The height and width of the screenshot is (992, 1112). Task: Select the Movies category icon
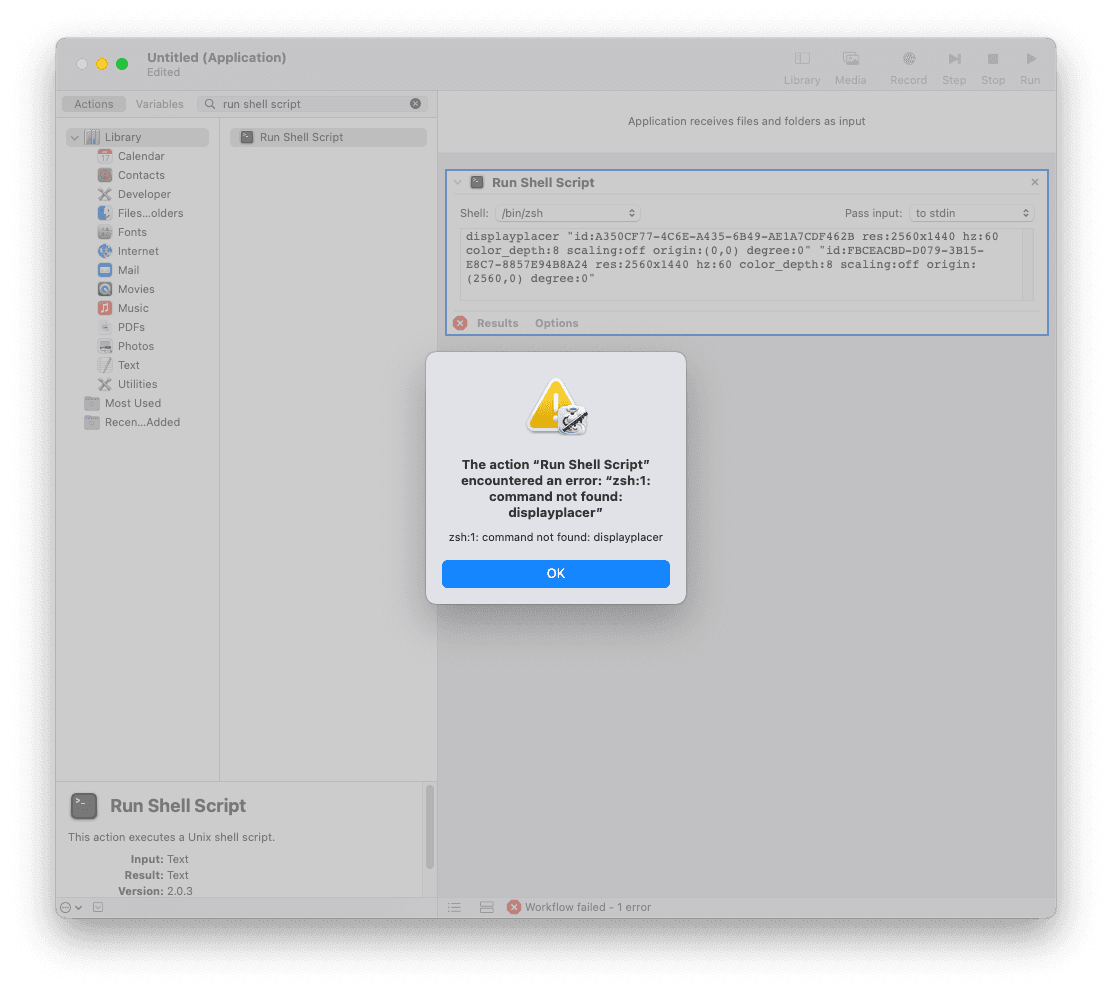105,289
